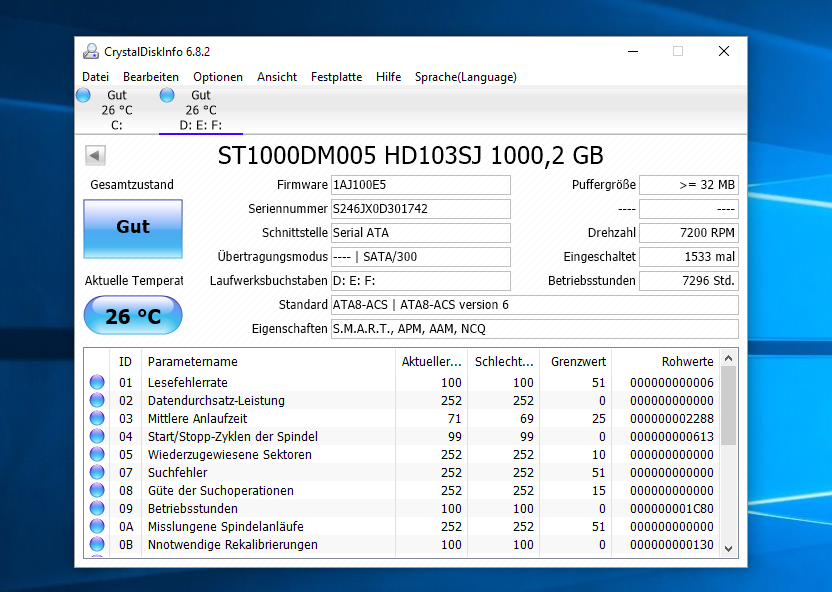Click the Firmware field 1AJ100E5

coord(421,185)
